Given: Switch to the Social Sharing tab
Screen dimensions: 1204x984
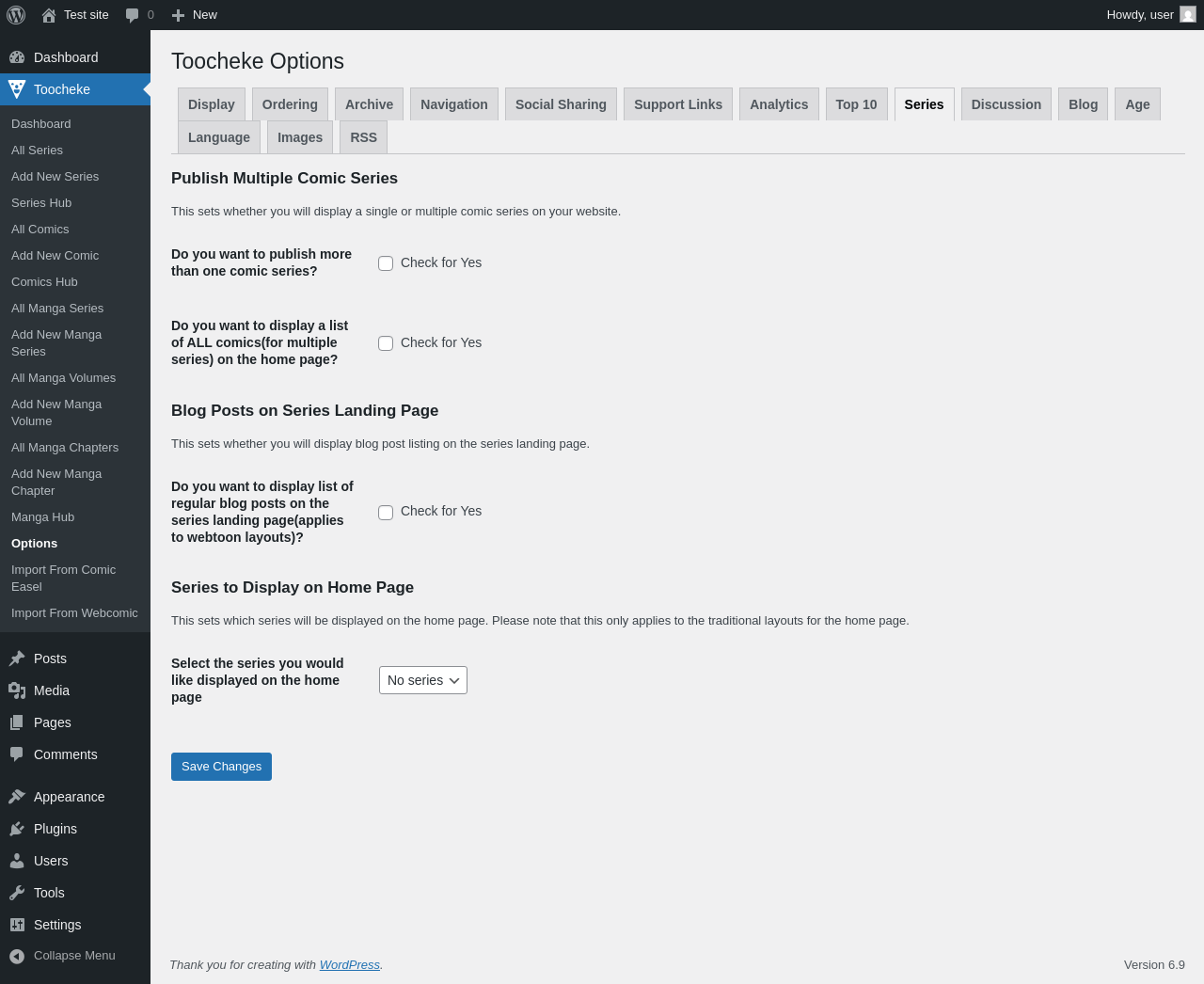Looking at the screenshot, I should [x=561, y=104].
